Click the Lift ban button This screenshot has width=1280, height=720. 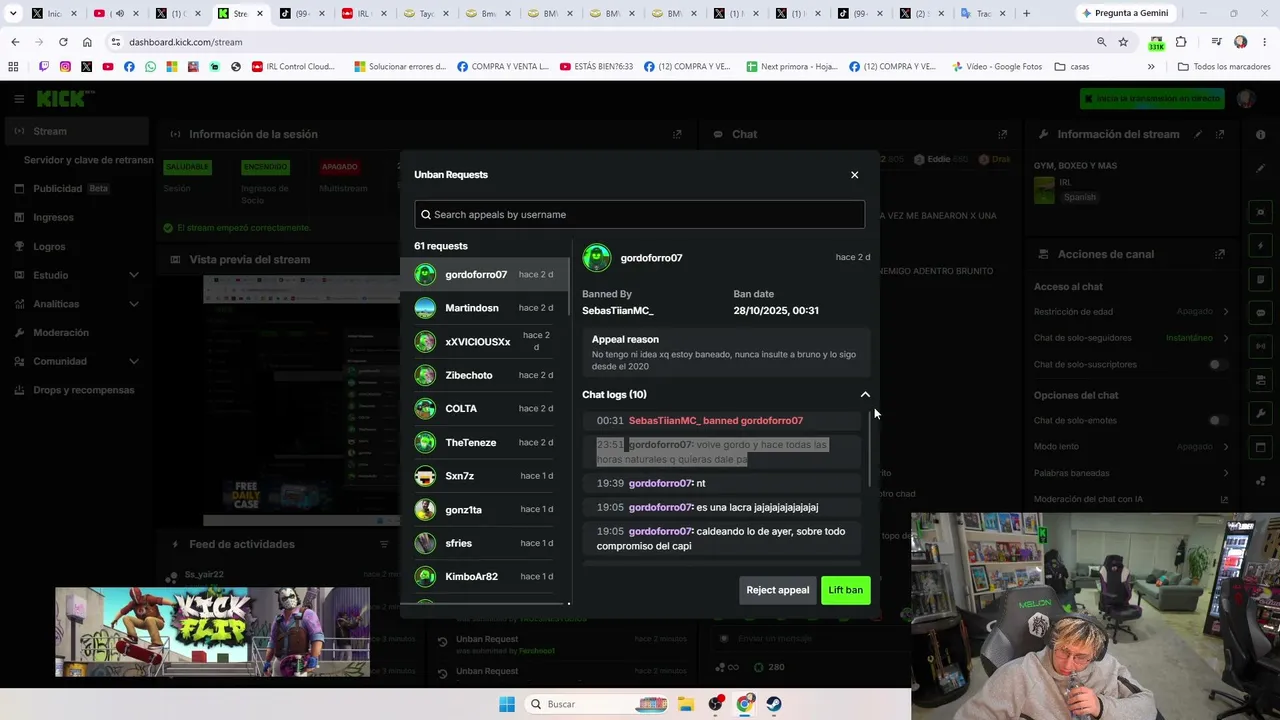coord(845,590)
